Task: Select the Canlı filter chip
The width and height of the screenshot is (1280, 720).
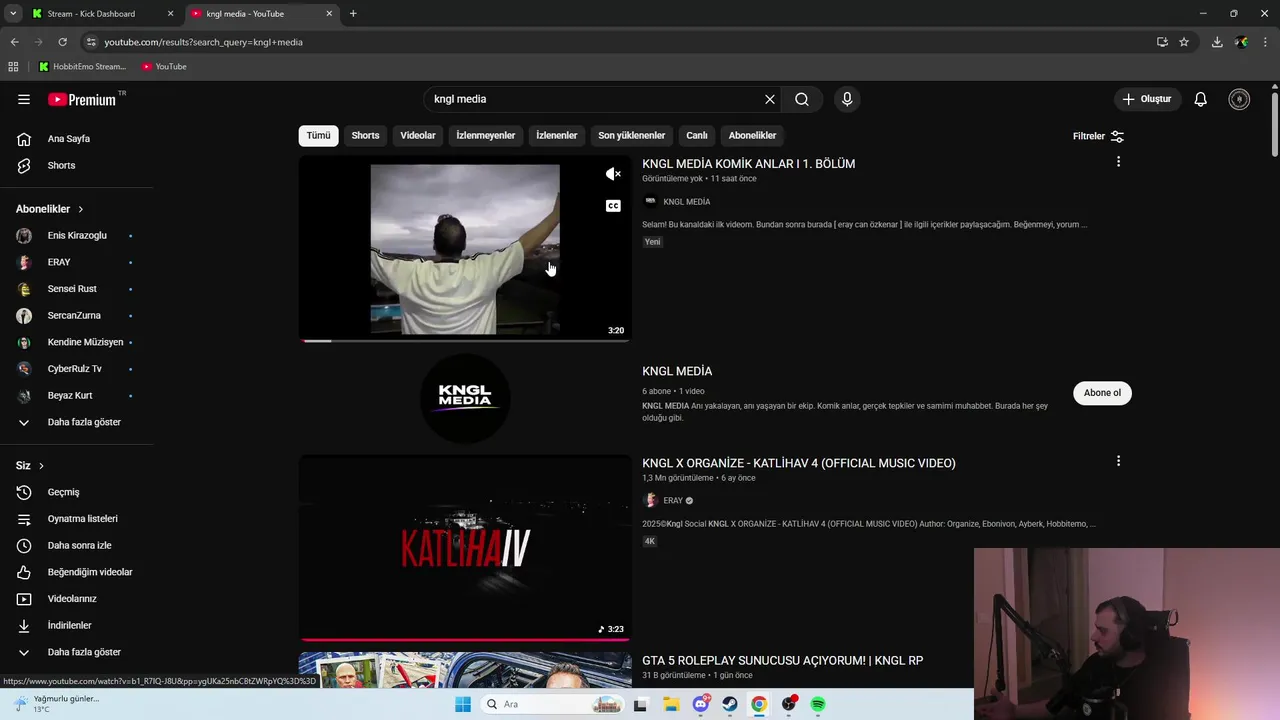Action: click(697, 135)
